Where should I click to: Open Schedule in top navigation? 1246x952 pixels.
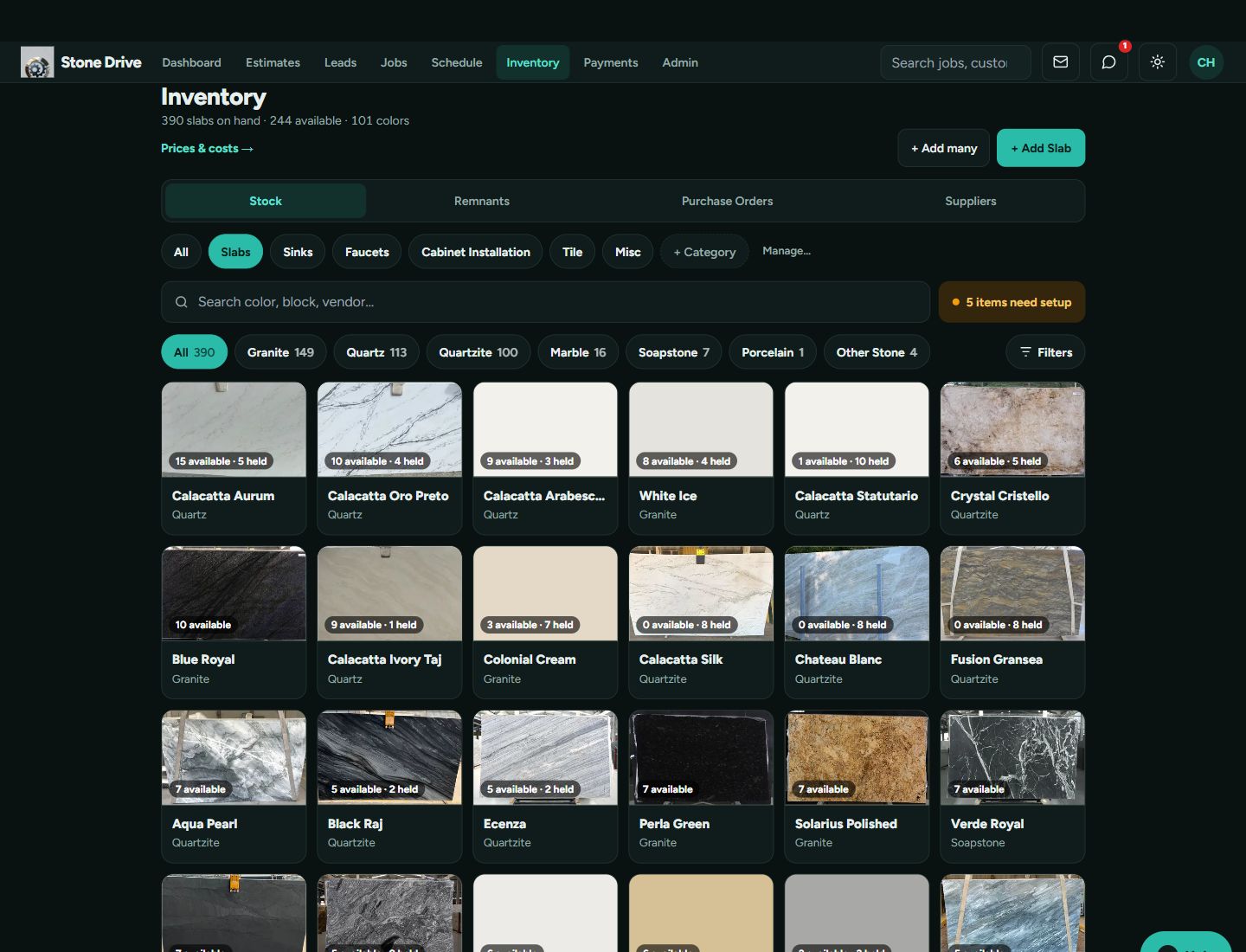[457, 62]
